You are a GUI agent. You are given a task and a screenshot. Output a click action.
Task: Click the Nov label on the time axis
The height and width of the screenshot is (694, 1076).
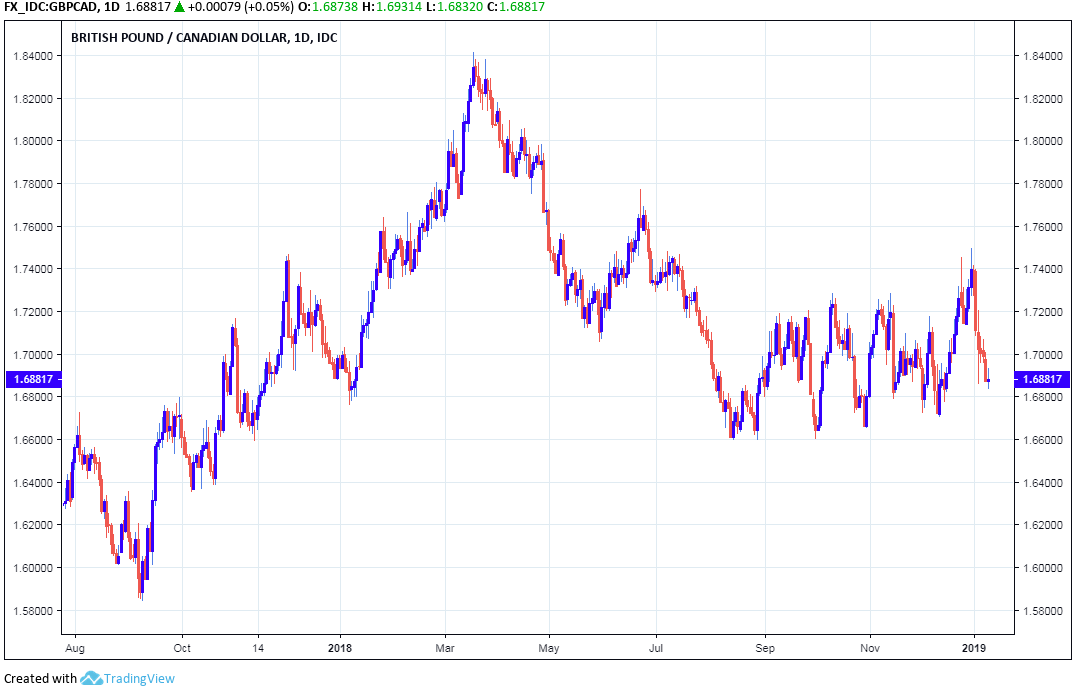point(870,647)
